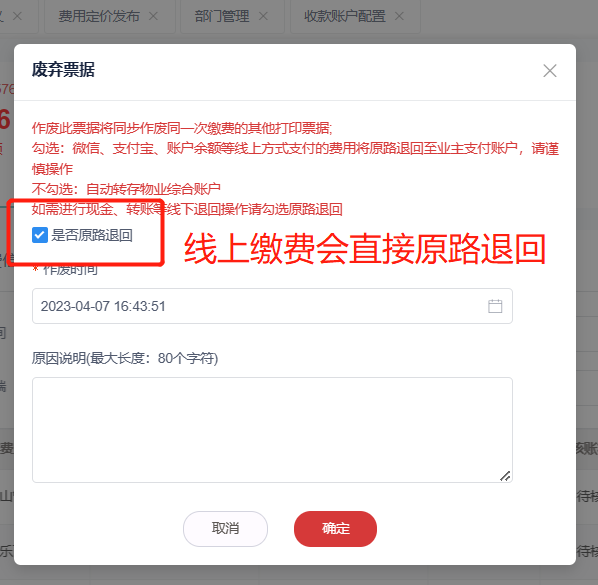Open the calendar picker icon in 作废时间 field
Viewport: 598px width, 585px height.
tap(495, 306)
